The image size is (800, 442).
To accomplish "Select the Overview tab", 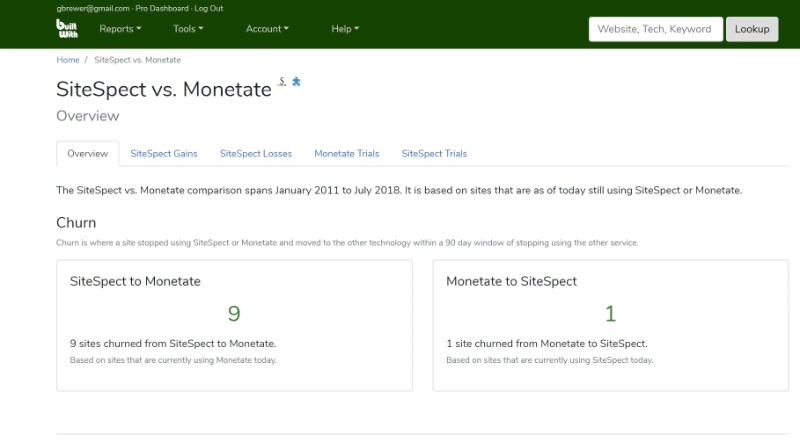I will tap(88, 154).
